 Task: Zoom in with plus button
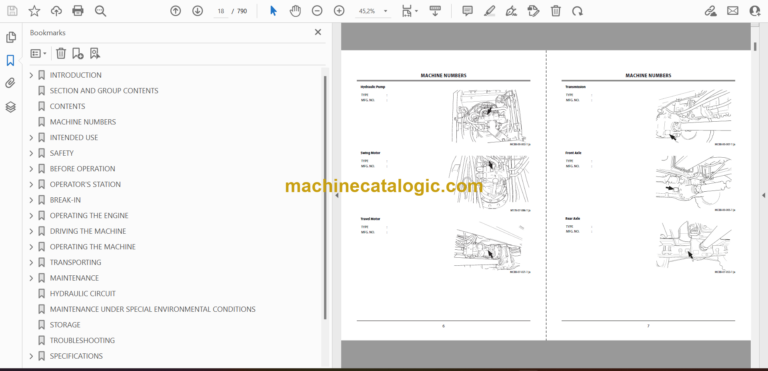339,11
